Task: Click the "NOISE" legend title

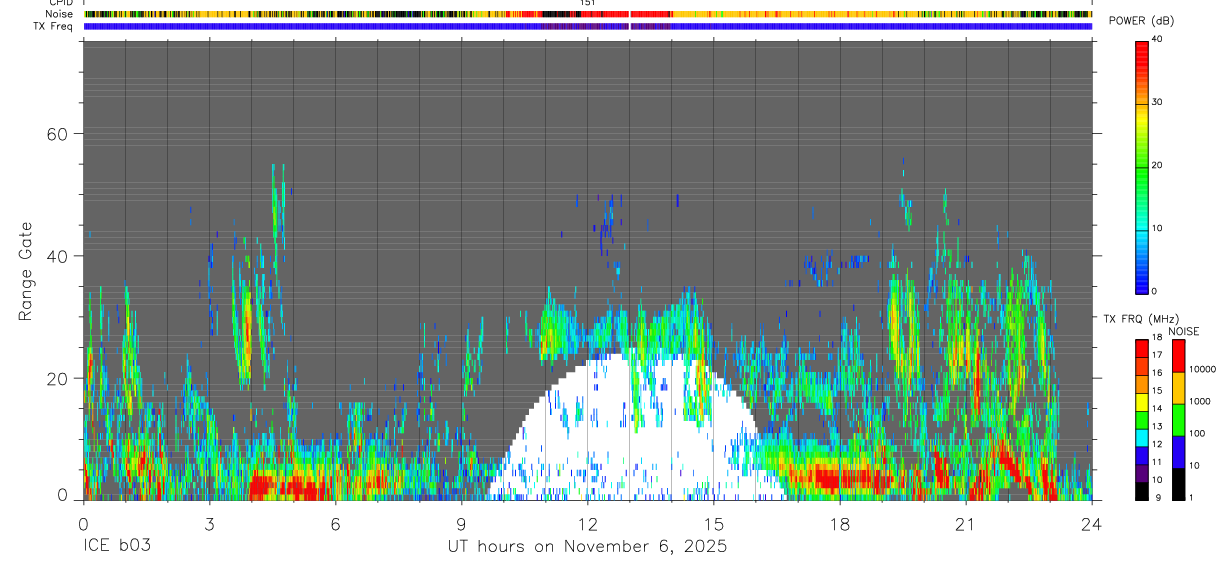Action: pos(1185,331)
